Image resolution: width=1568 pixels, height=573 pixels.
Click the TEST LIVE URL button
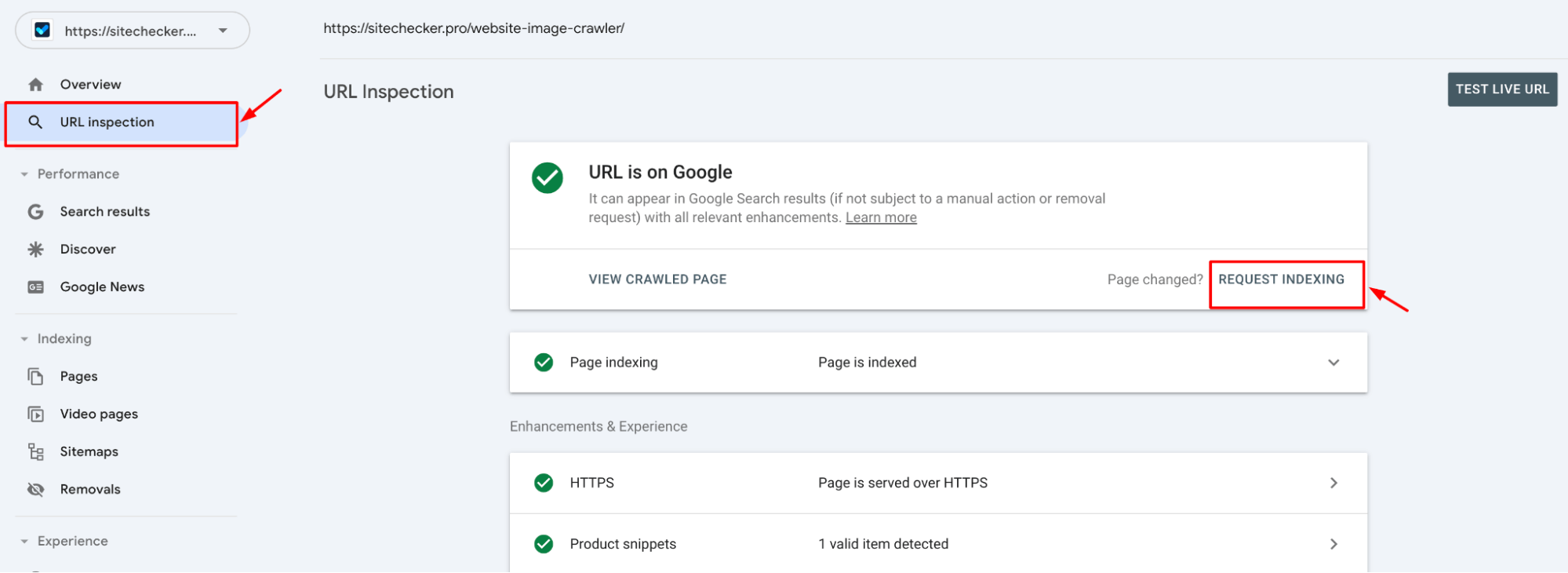[1502, 89]
